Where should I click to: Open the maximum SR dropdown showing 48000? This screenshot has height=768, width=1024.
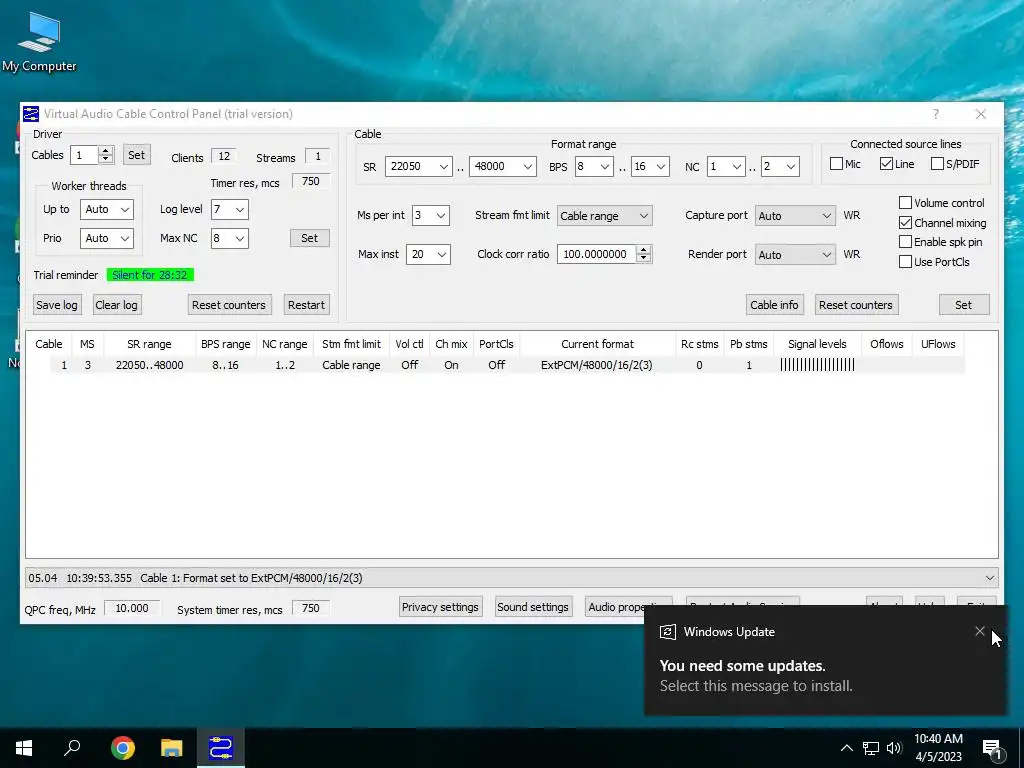[x=503, y=167]
